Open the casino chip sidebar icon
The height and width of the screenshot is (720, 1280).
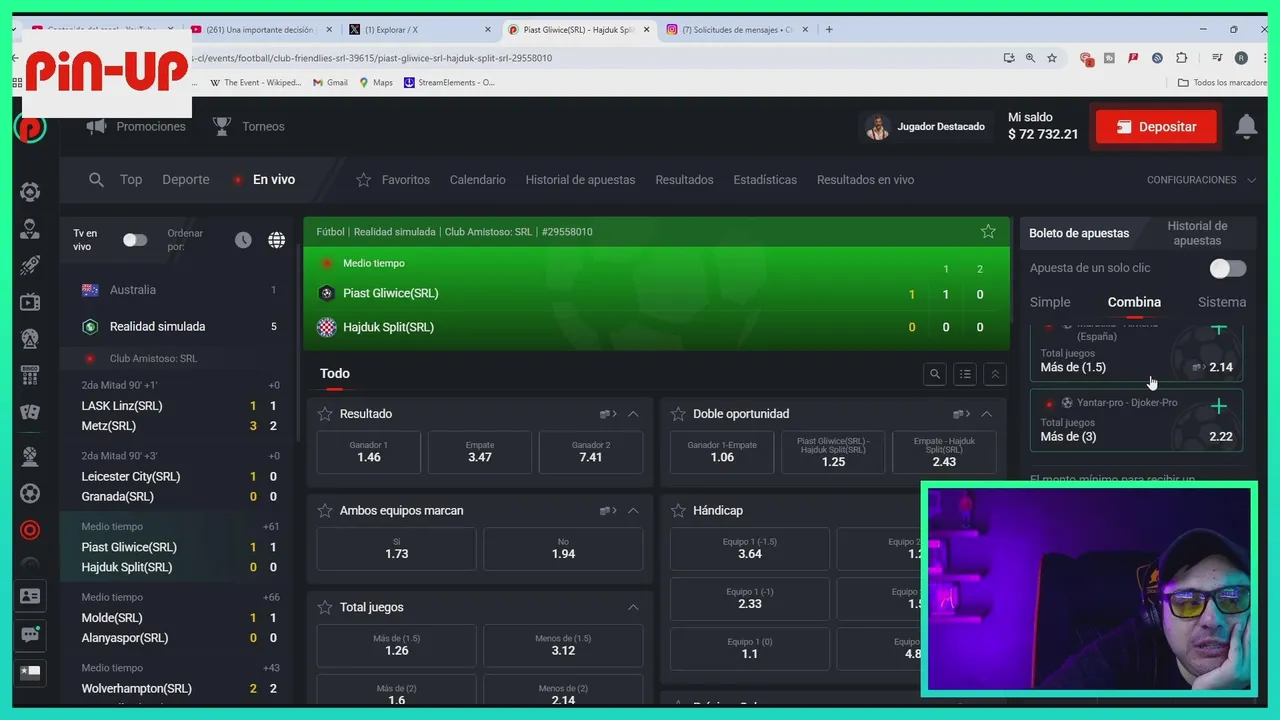(x=30, y=192)
